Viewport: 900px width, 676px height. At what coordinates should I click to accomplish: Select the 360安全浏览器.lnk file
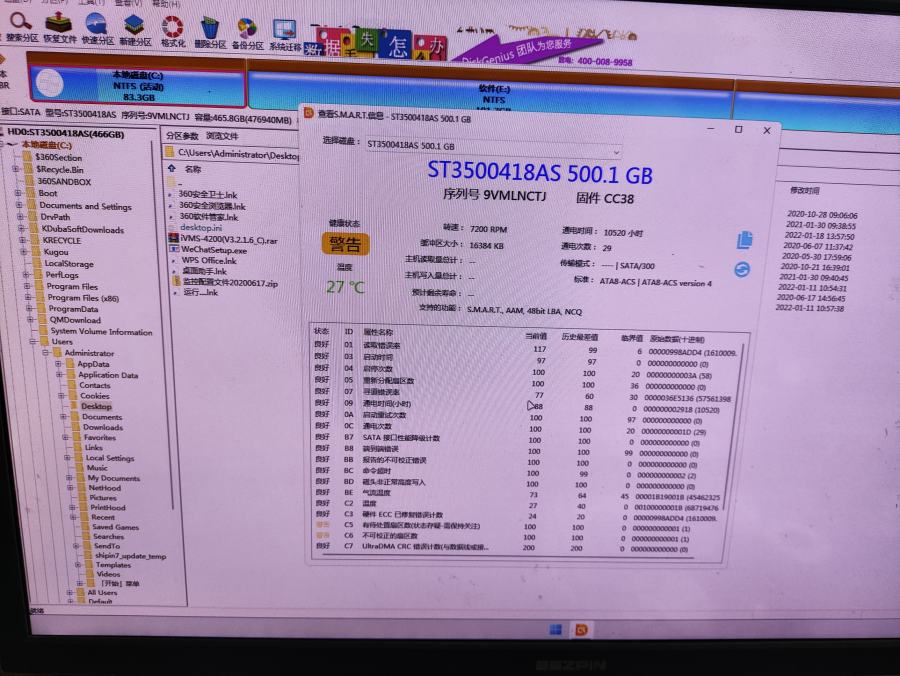pyautogui.click(x=212, y=205)
